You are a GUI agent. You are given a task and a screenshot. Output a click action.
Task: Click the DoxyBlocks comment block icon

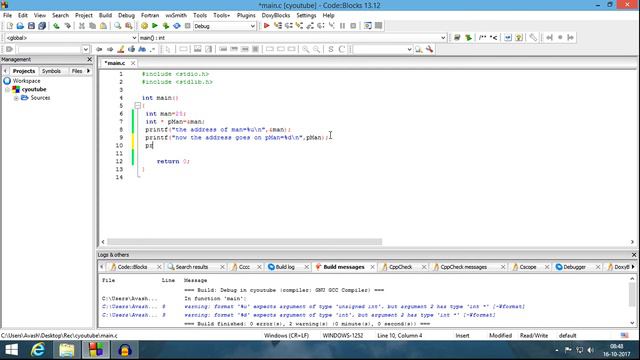(482, 38)
